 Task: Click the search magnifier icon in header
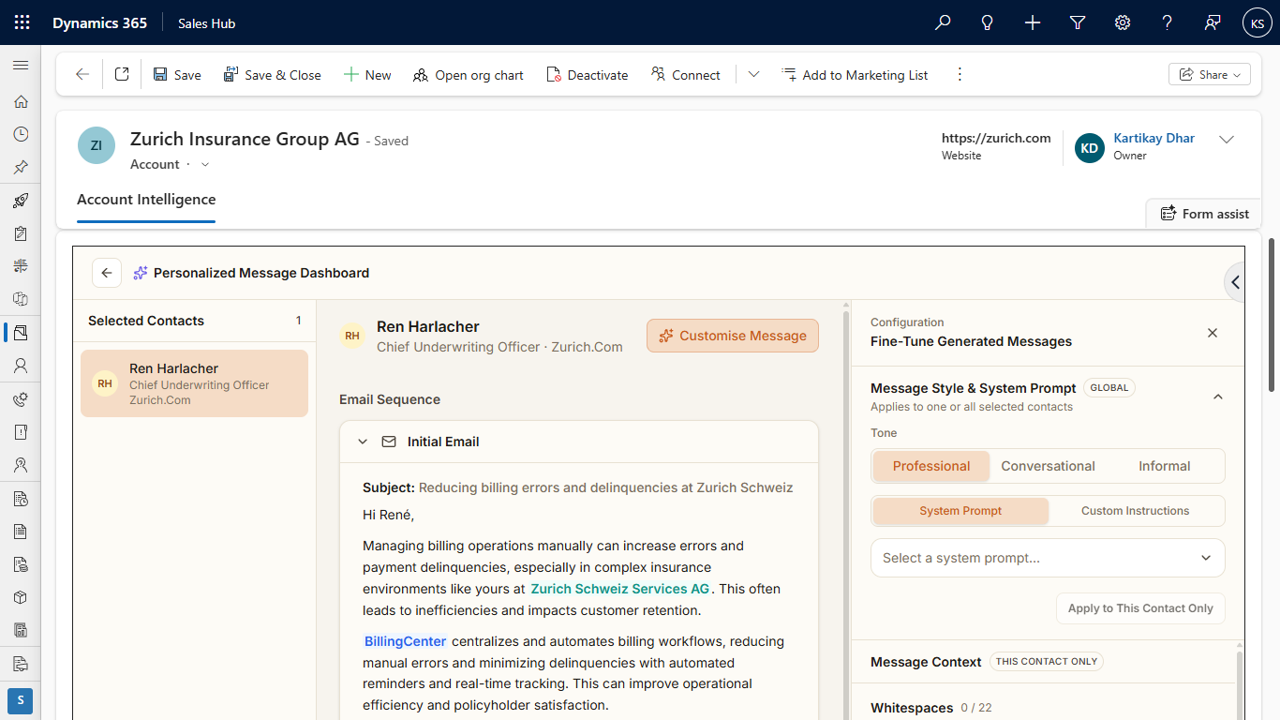pyautogui.click(x=942, y=22)
